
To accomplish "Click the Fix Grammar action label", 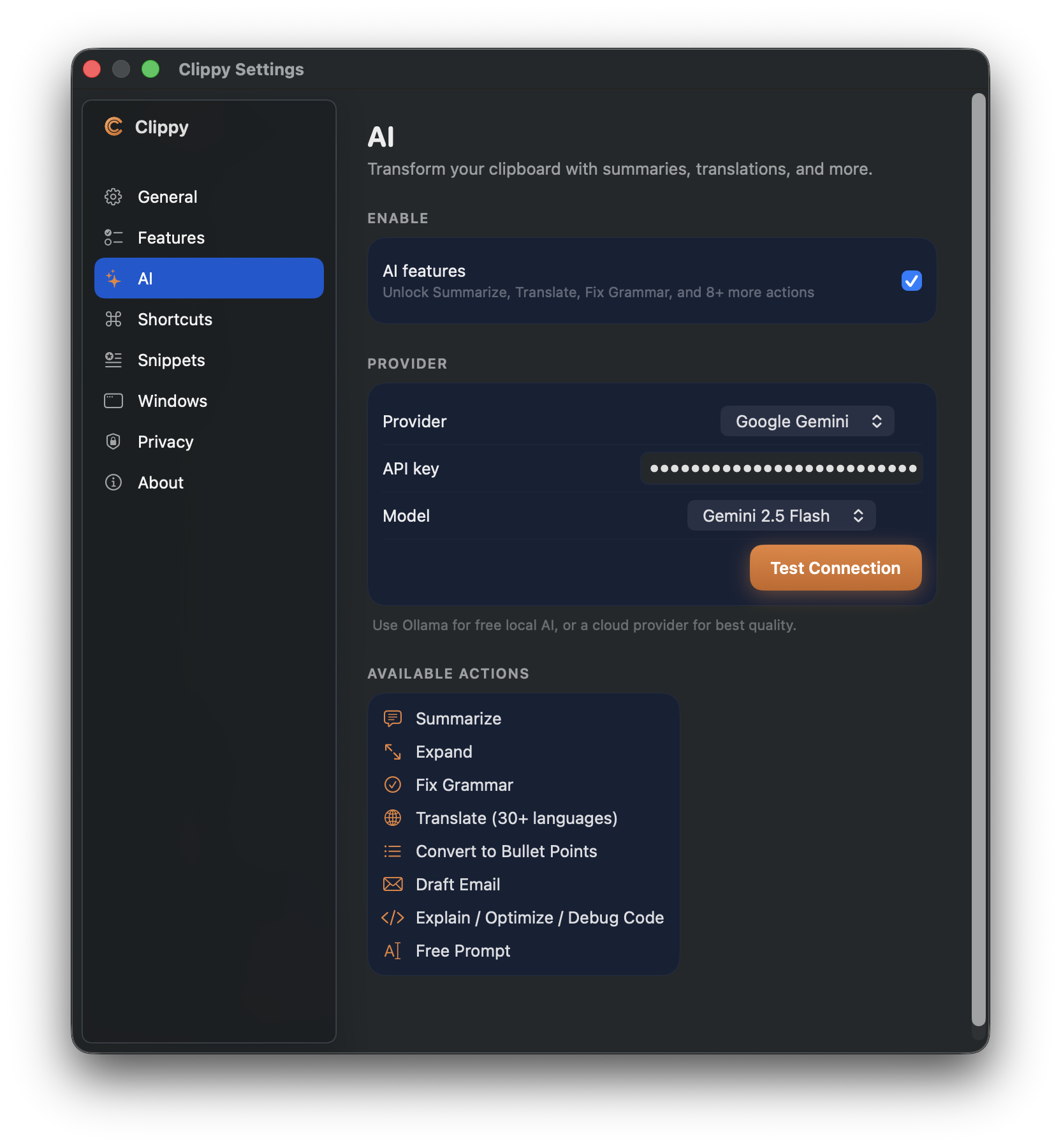I will [x=464, y=785].
